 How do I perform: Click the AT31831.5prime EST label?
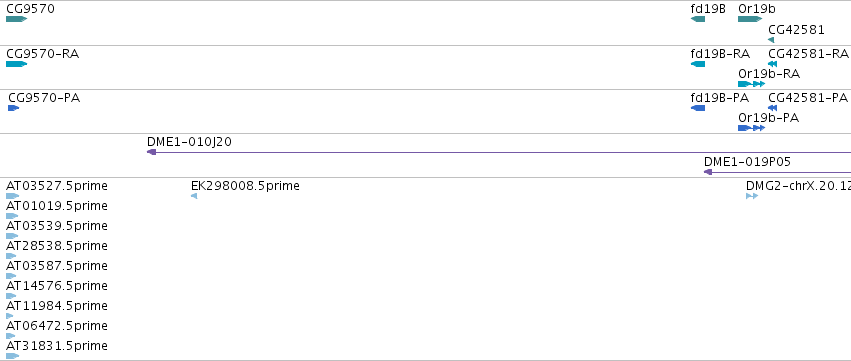(x=57, y=346)
